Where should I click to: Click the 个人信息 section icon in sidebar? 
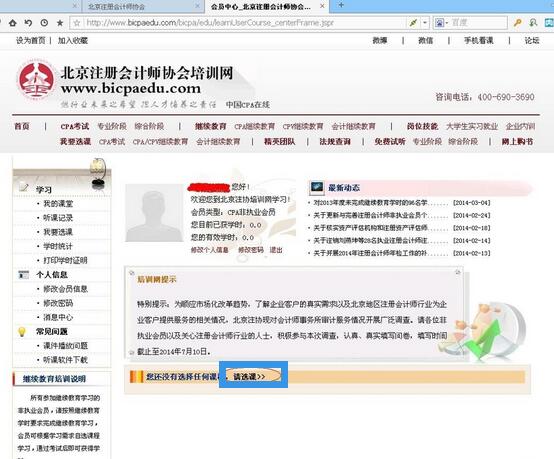(x=23, y=275)
